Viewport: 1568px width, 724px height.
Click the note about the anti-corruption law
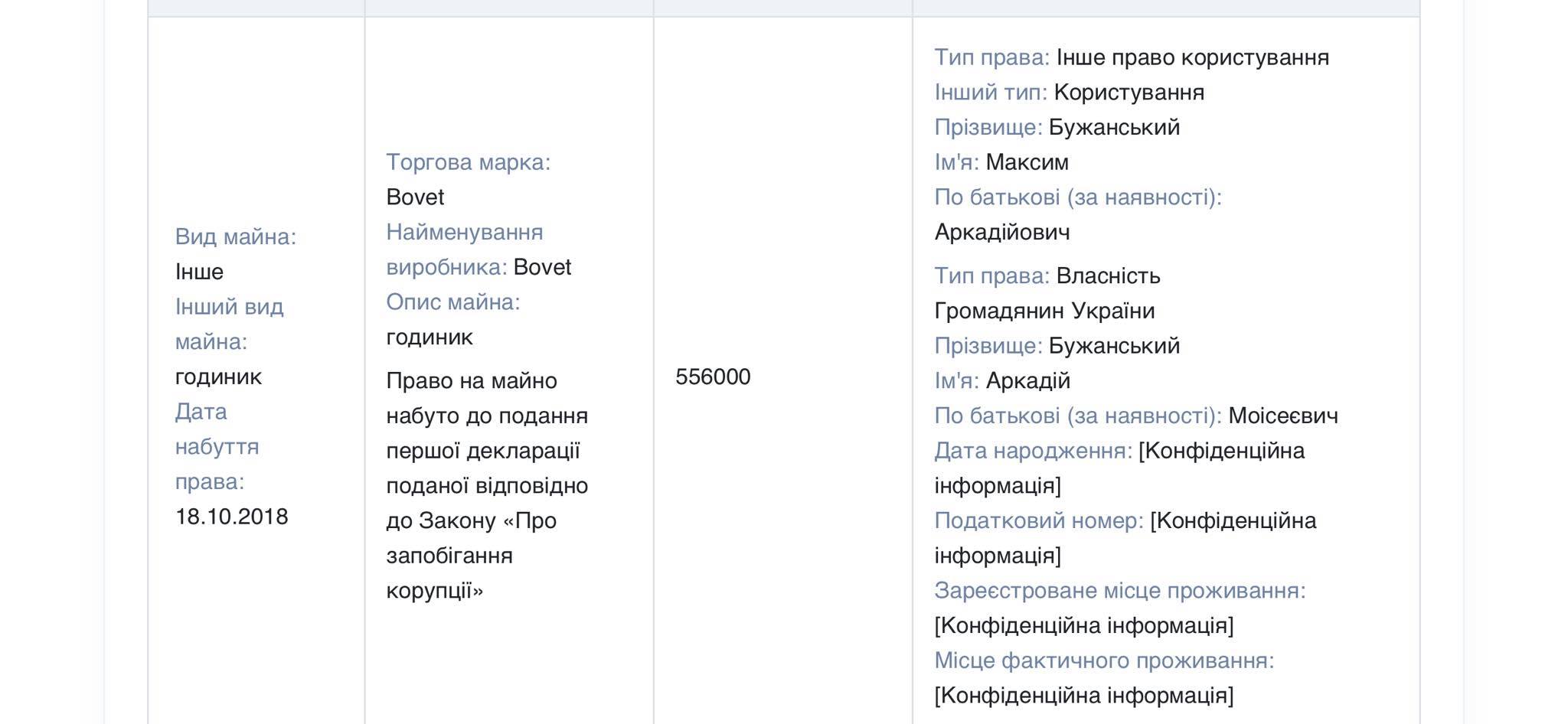tap(486, 485)
